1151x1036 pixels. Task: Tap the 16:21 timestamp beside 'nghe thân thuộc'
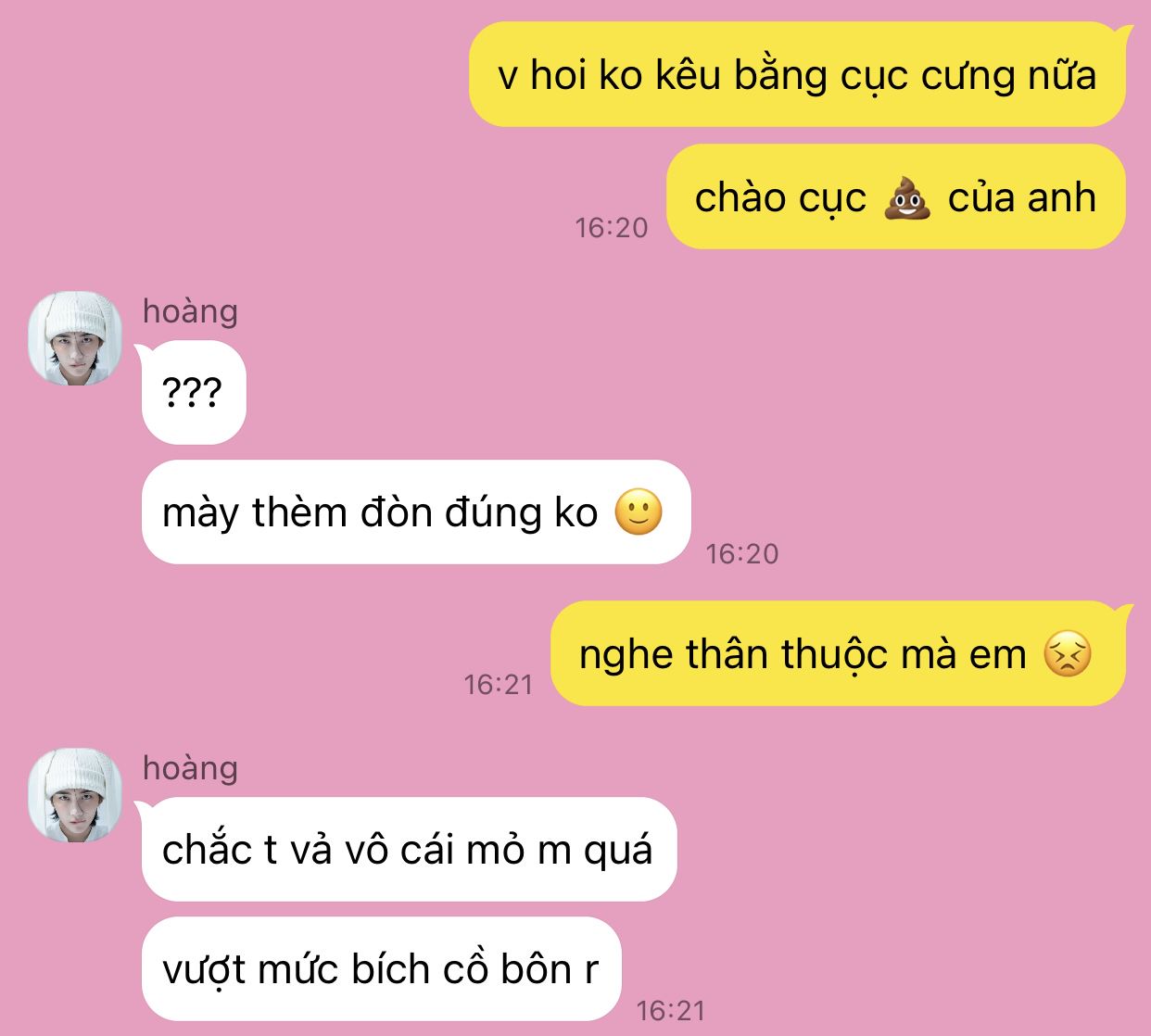[x=499, y=684]
